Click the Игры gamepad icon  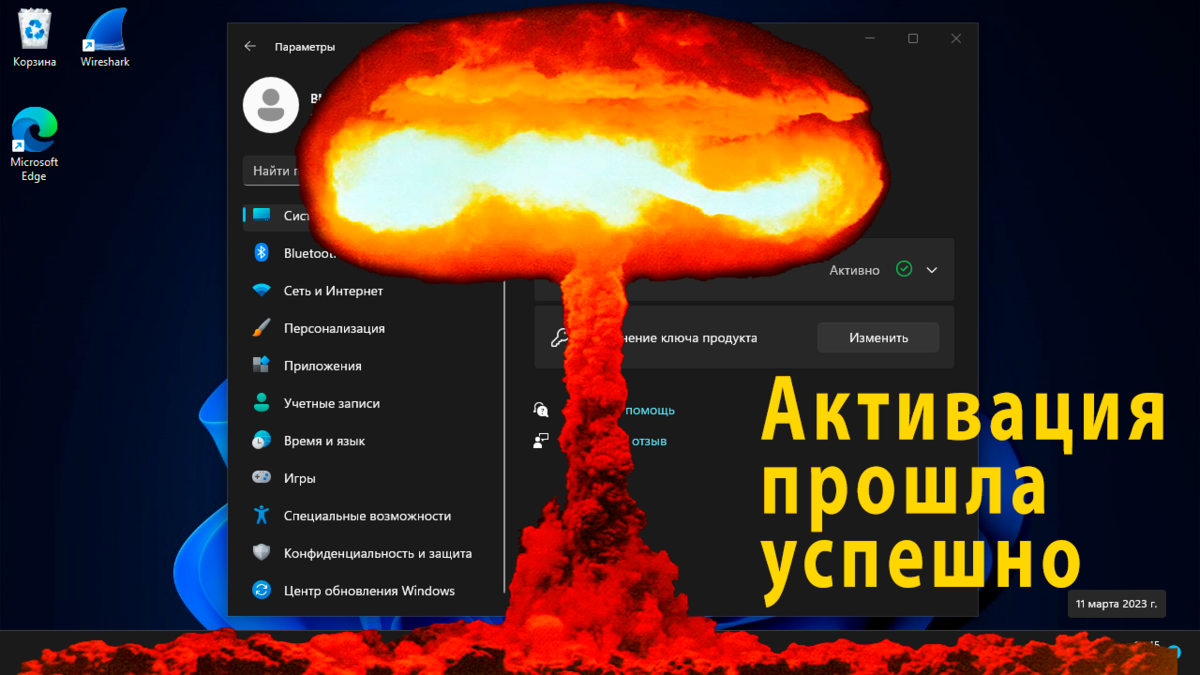[261, 478]
